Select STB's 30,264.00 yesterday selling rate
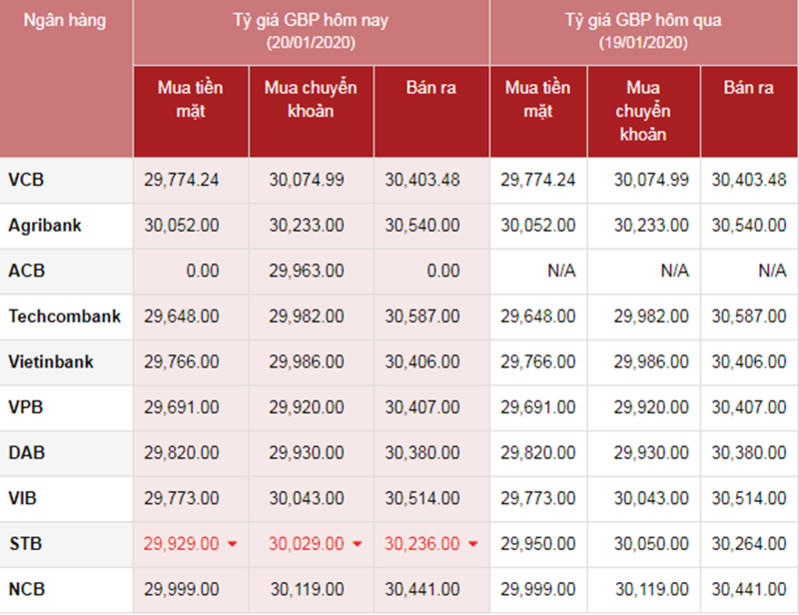Image resolution: width=799 pixels, height=615 pixels. pos(749,544)
